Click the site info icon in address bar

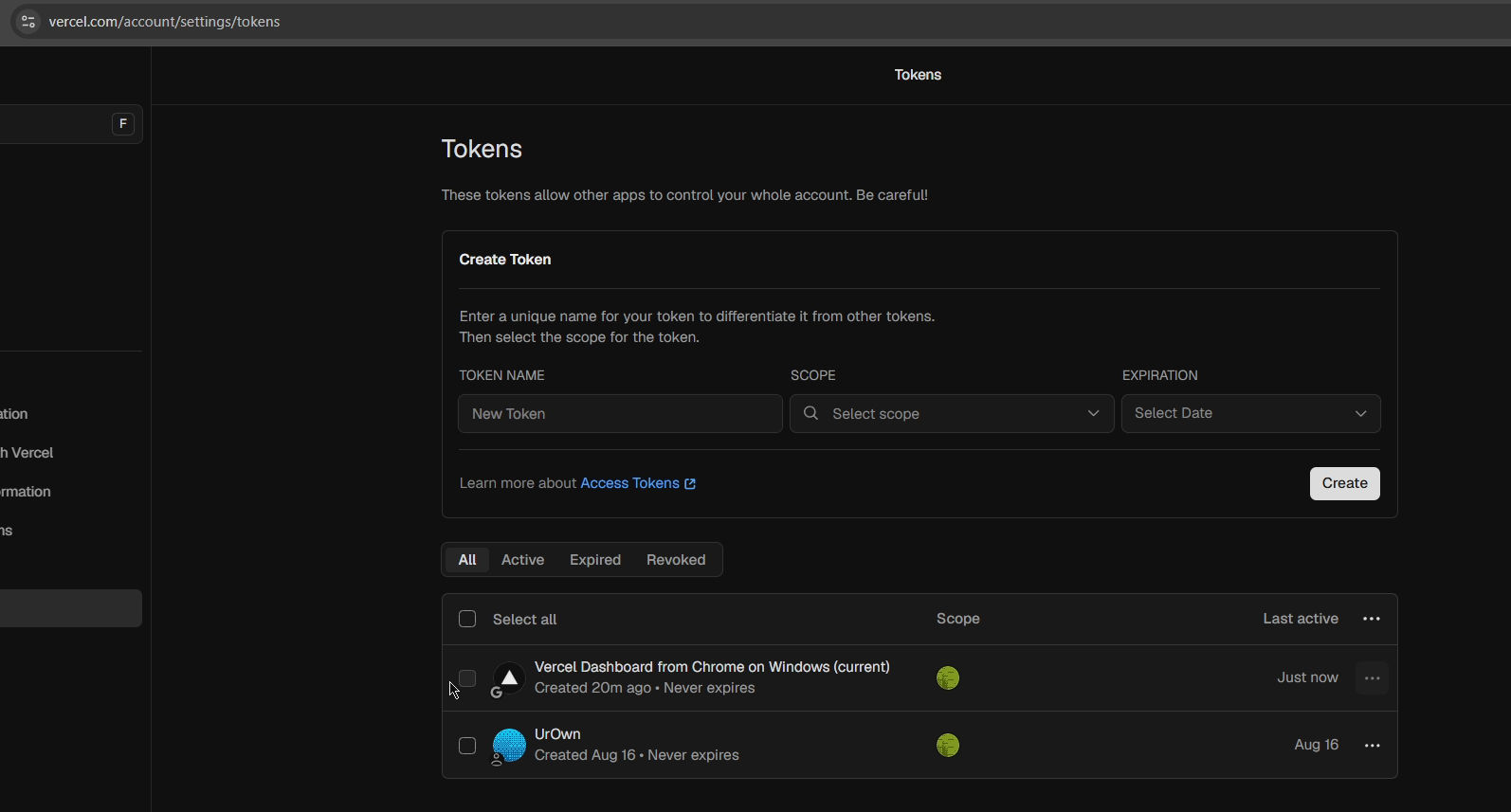tap(28, 21)
